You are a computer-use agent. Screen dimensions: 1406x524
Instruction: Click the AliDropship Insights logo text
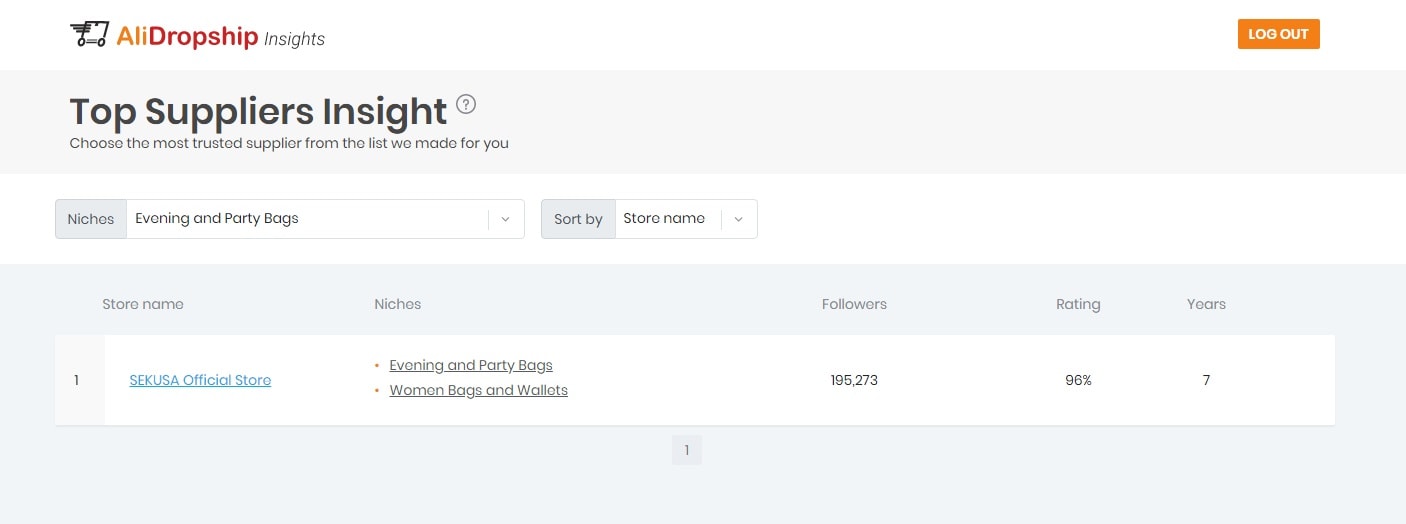pyautogui.click(x=221, y=37)
